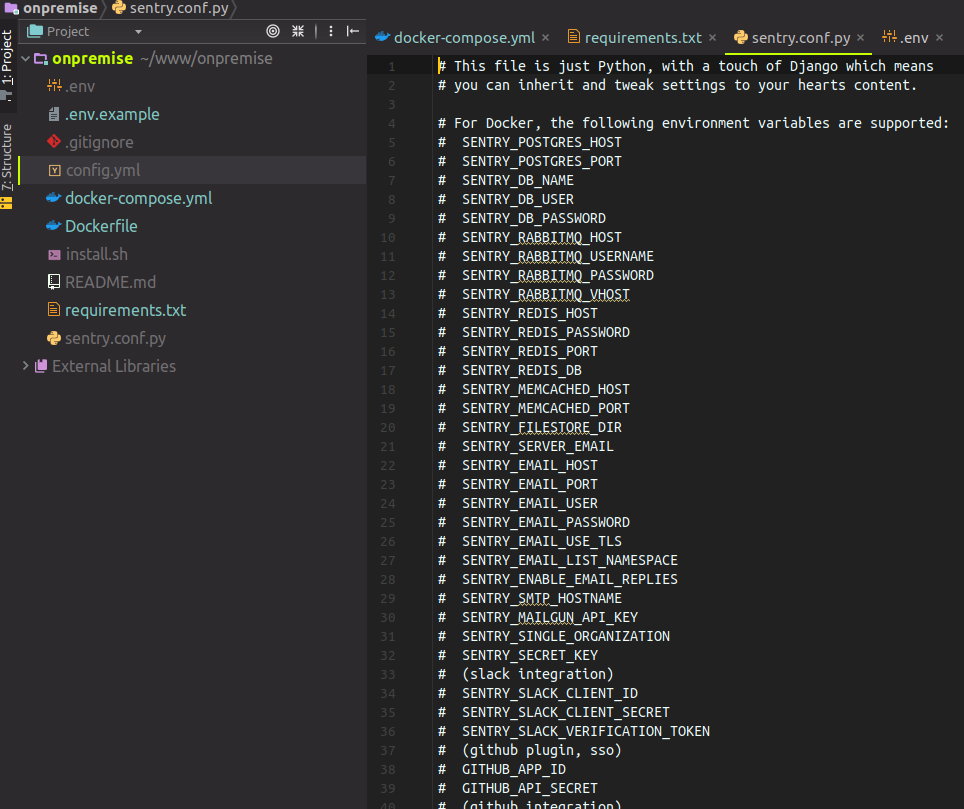The image size is (964, 809).
Task: Click the 'Project' panel title label
Action: 68,32
